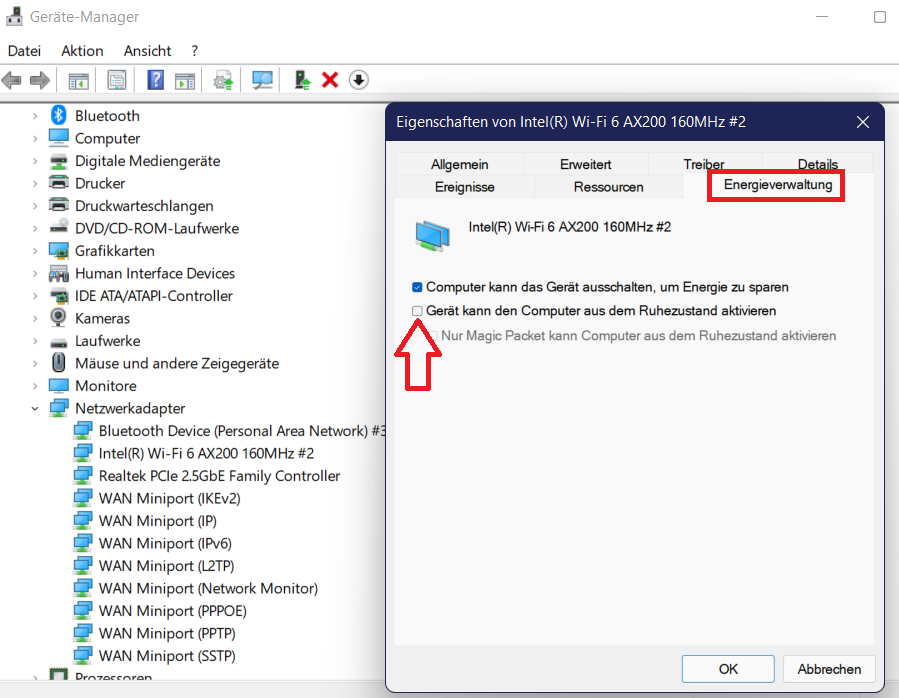Viewport: 899px width, 698px height.
Task: Click the Drucker printer icon
Action: 58,182
